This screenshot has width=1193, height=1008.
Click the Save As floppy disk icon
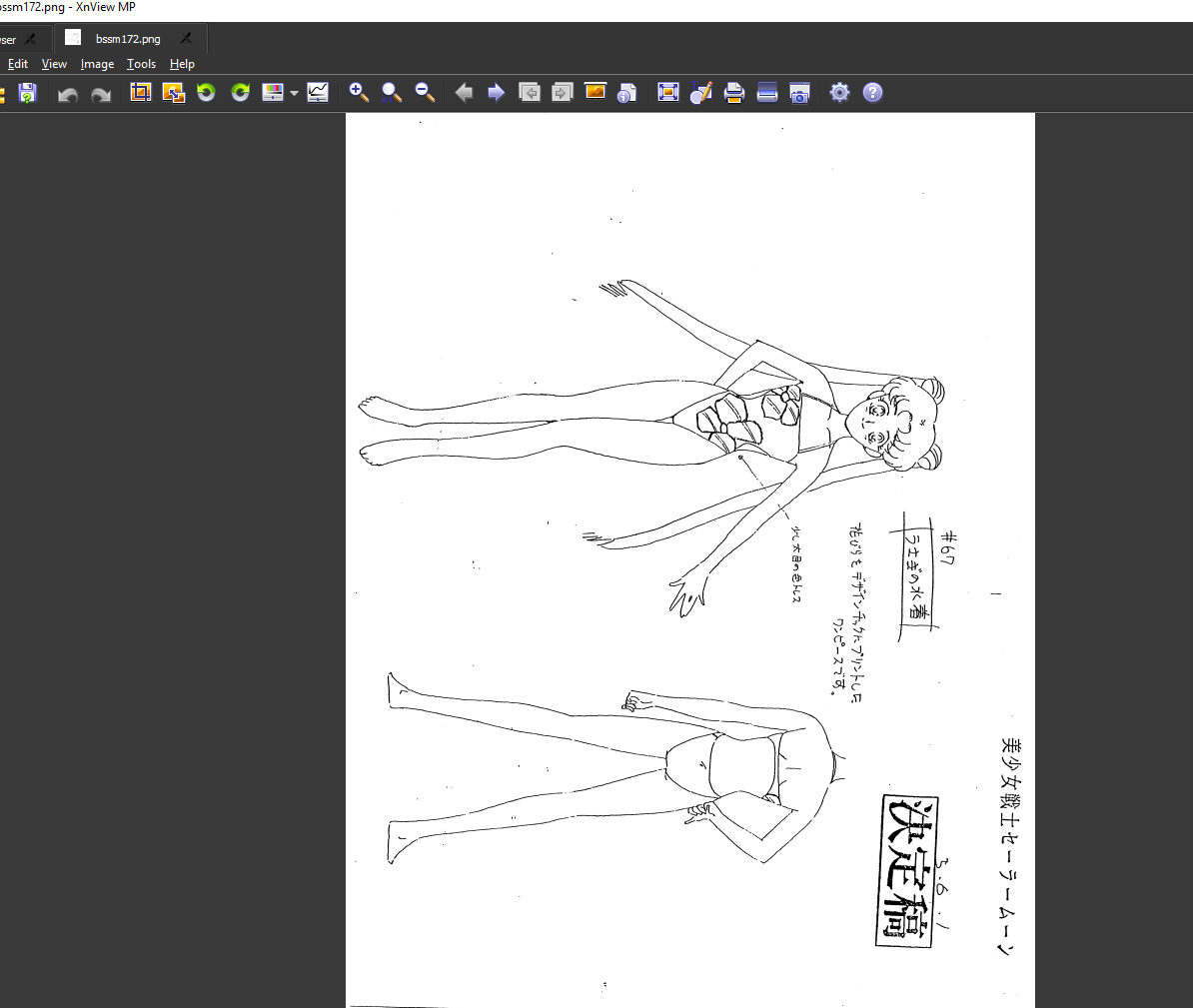[x=27, y=93]
